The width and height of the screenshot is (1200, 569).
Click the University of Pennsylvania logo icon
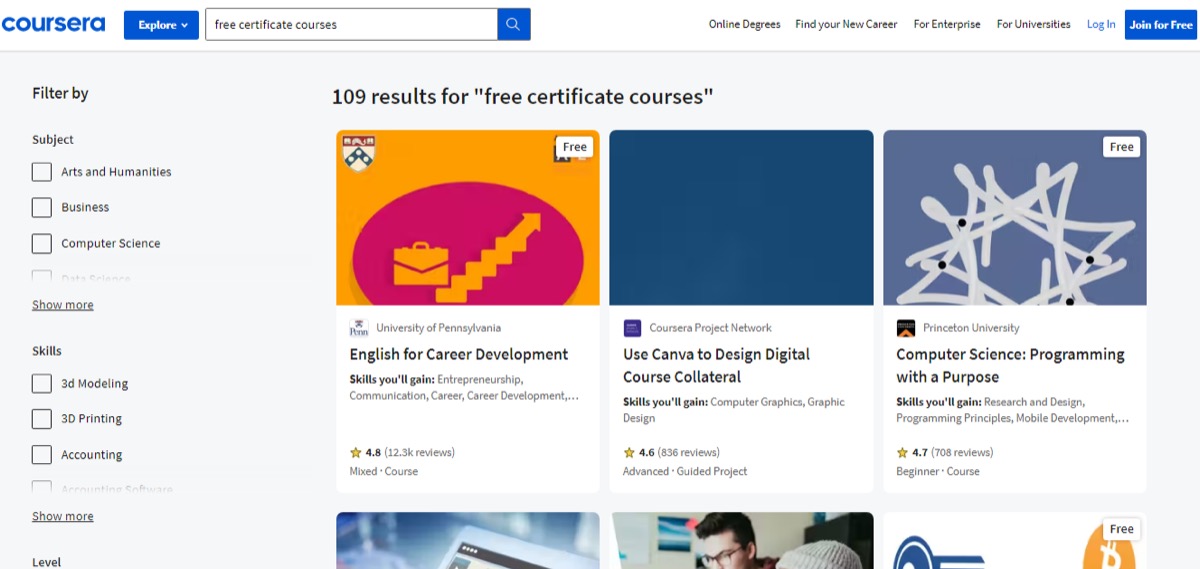click(359, 328)
